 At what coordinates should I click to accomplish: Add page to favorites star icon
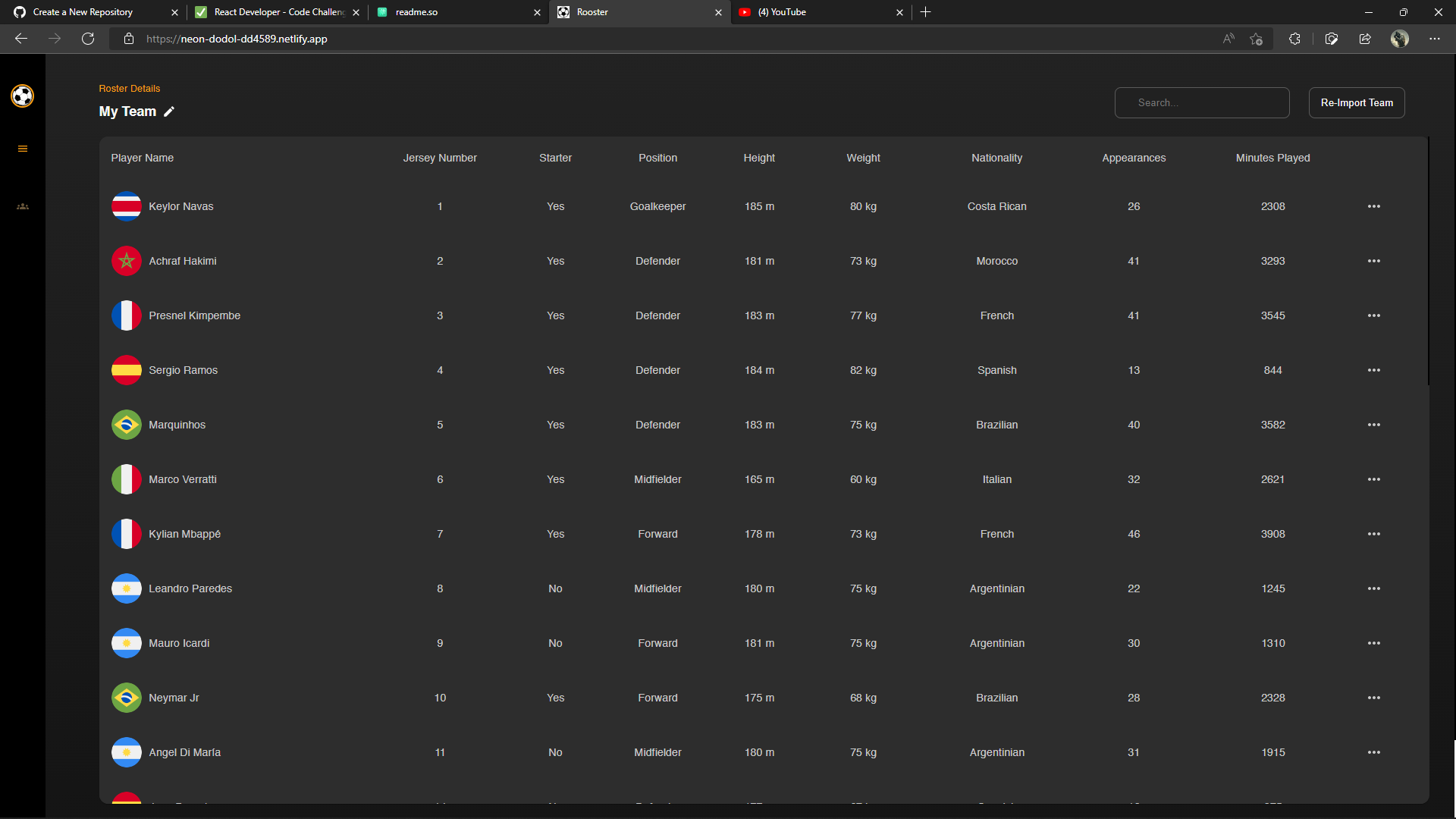pos(1256,39)
